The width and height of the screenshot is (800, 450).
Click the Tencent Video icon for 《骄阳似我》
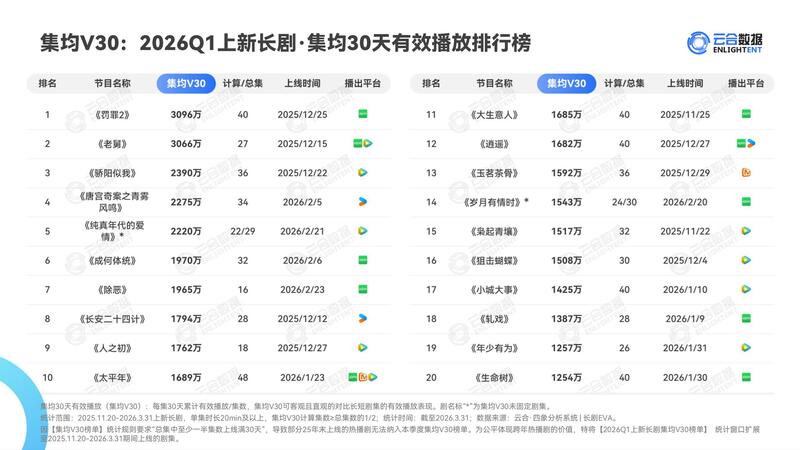[x=362, y=173]
